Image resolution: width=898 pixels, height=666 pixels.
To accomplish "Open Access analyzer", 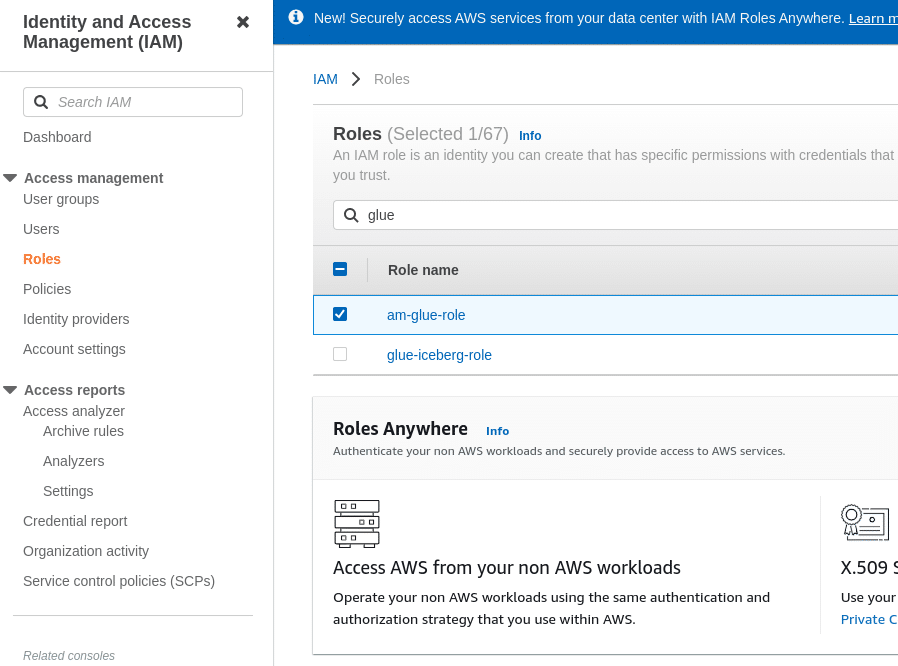I will (74, 411).
